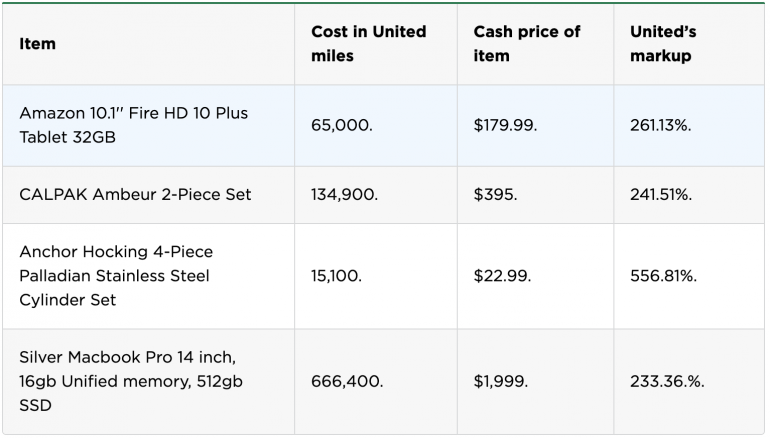Click the "Item" column header
The image size is (770, 438).
click(38, 44)
